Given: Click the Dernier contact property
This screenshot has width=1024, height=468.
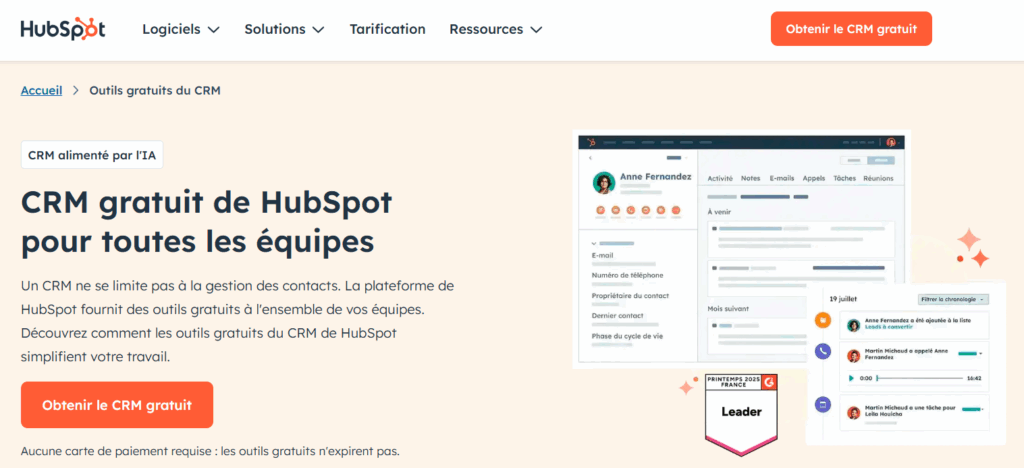Looking at the screenshot, I should (618, 316).
